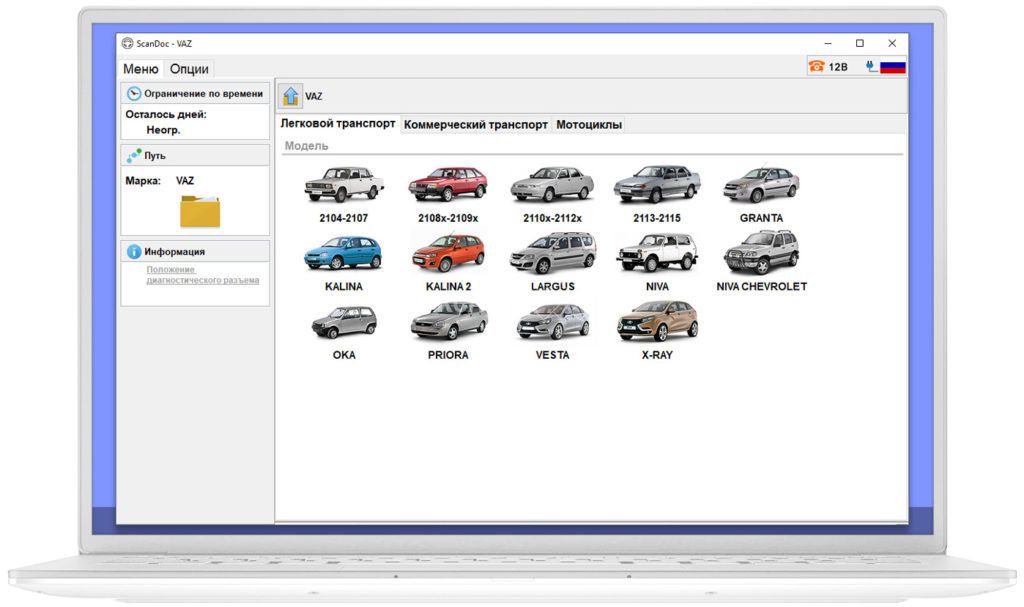Click the USB connection plug icon
This screenshot has width=1024, height=607.
point(869,67)
